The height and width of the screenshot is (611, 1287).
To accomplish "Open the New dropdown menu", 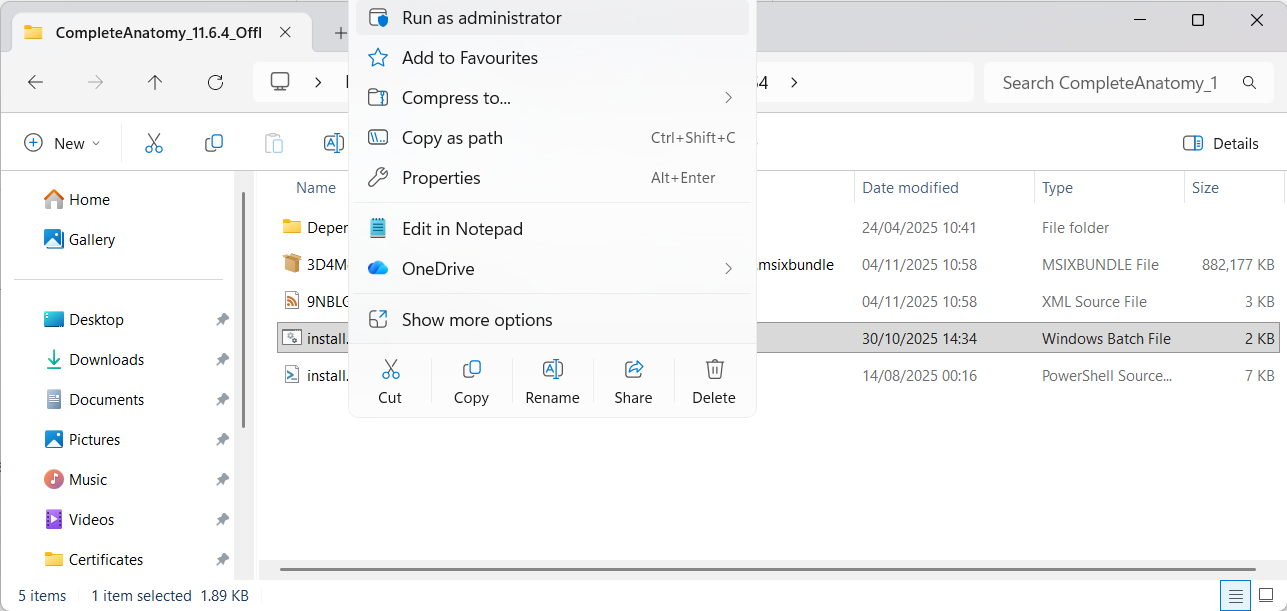I will 62,143.
